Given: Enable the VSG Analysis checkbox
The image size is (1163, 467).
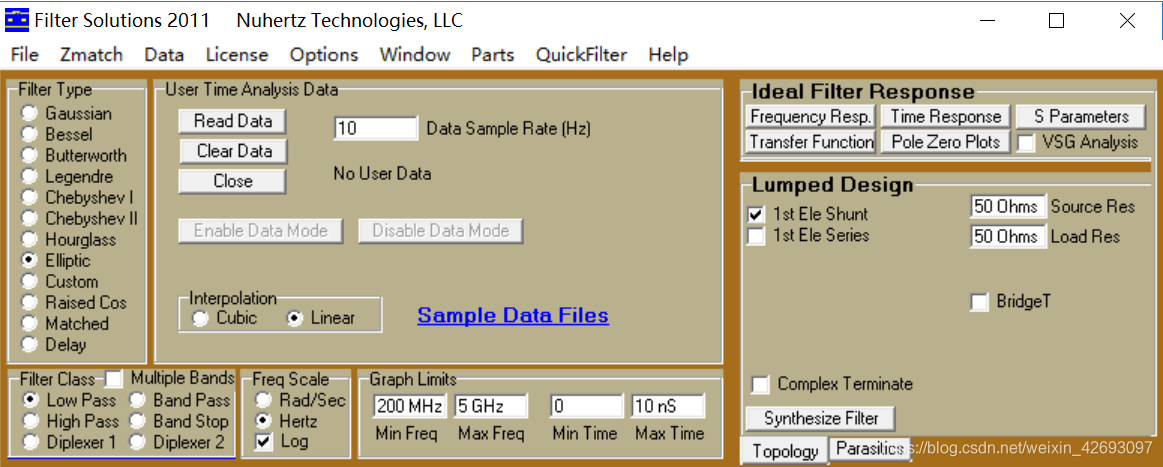Looking at the screenshot, I should click(1026, 142).
